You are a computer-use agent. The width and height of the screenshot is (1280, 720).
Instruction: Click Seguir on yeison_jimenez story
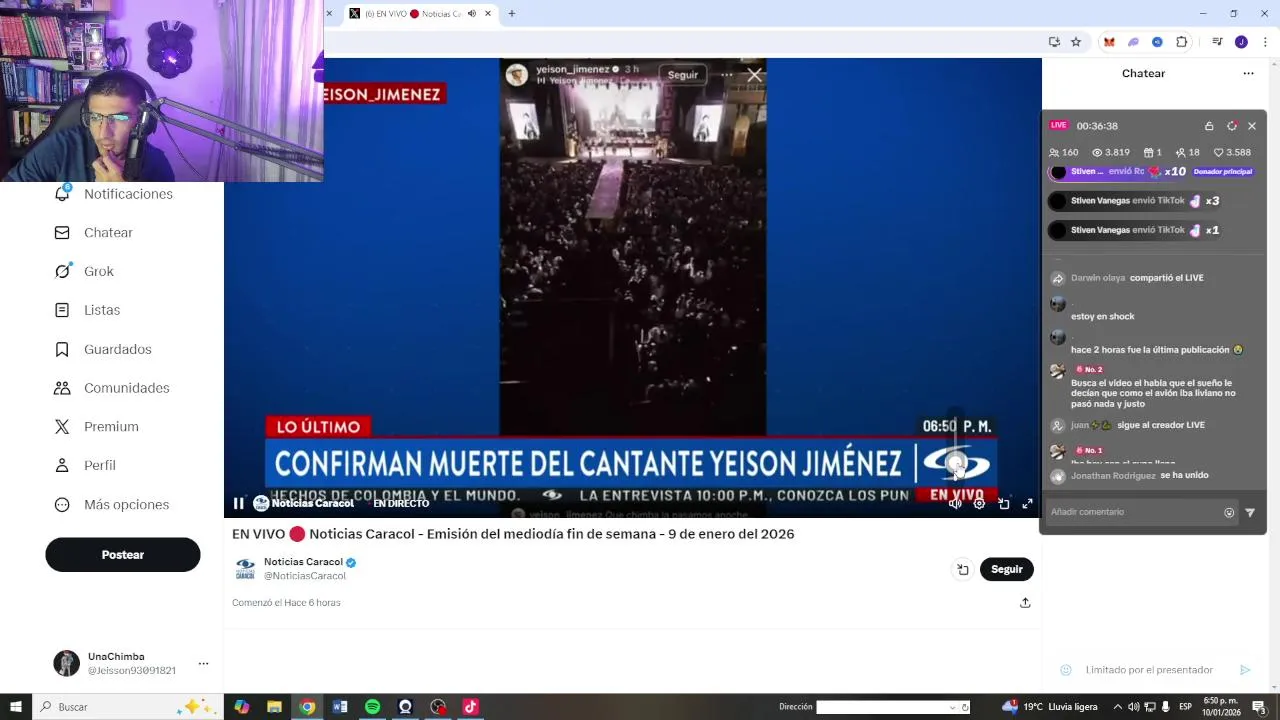point(683,75)
